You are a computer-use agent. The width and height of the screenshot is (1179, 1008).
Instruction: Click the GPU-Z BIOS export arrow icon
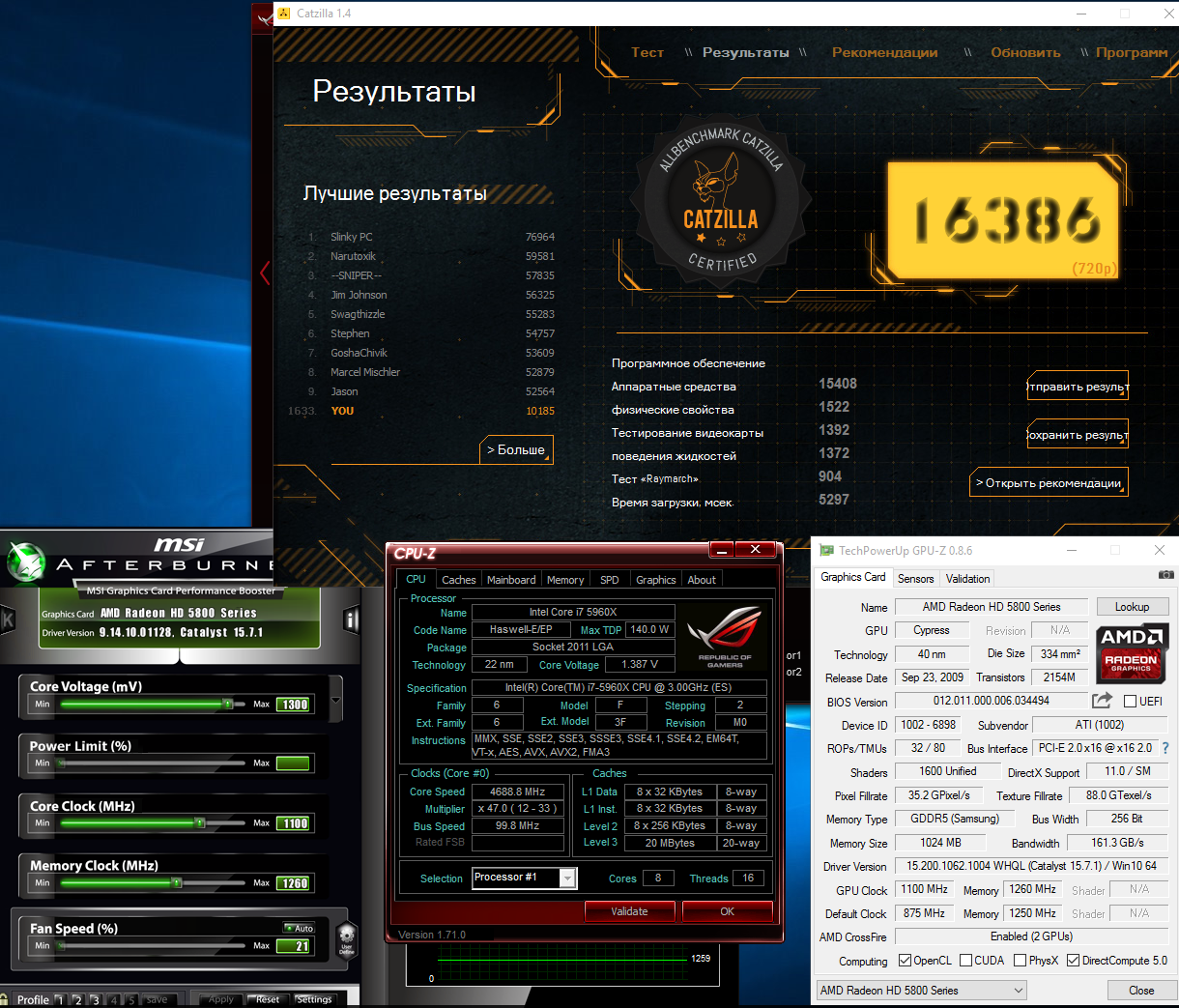(x=1102, y=701)
